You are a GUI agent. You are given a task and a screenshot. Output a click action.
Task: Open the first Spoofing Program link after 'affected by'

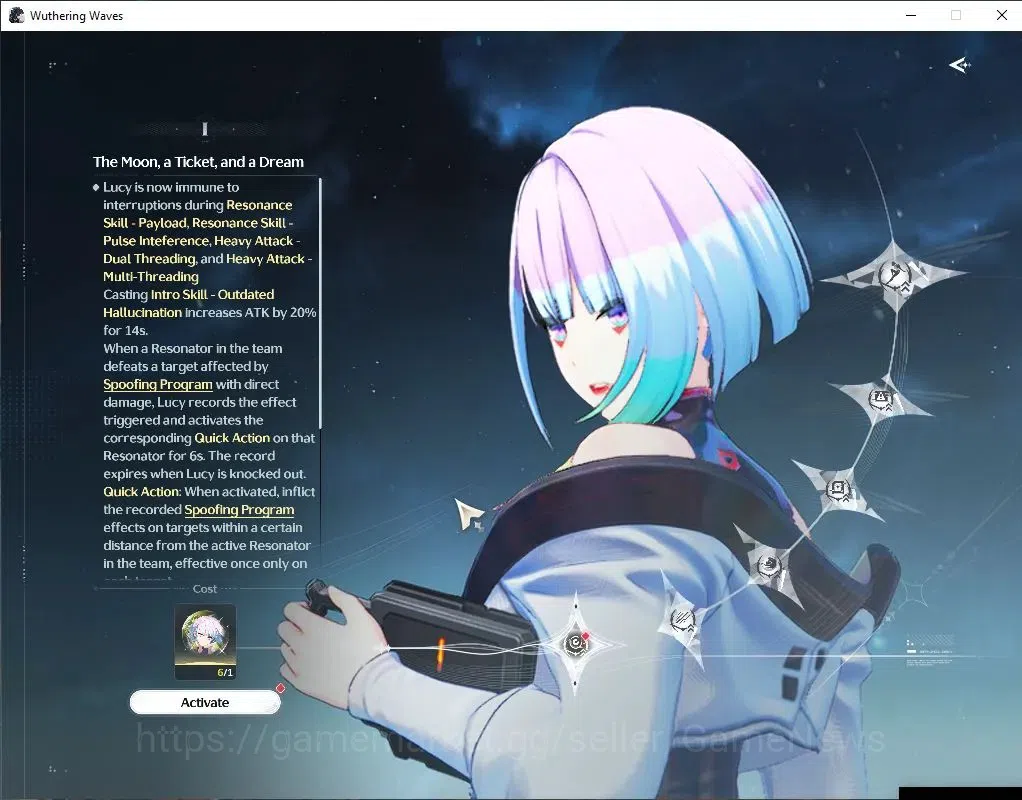click(x=158, y=385)
